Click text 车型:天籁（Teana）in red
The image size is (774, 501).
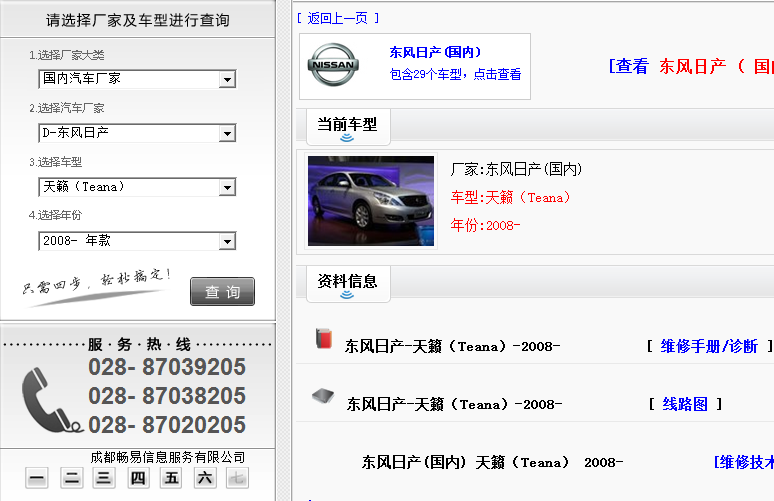pyautogui.click(x=510, y=197)
